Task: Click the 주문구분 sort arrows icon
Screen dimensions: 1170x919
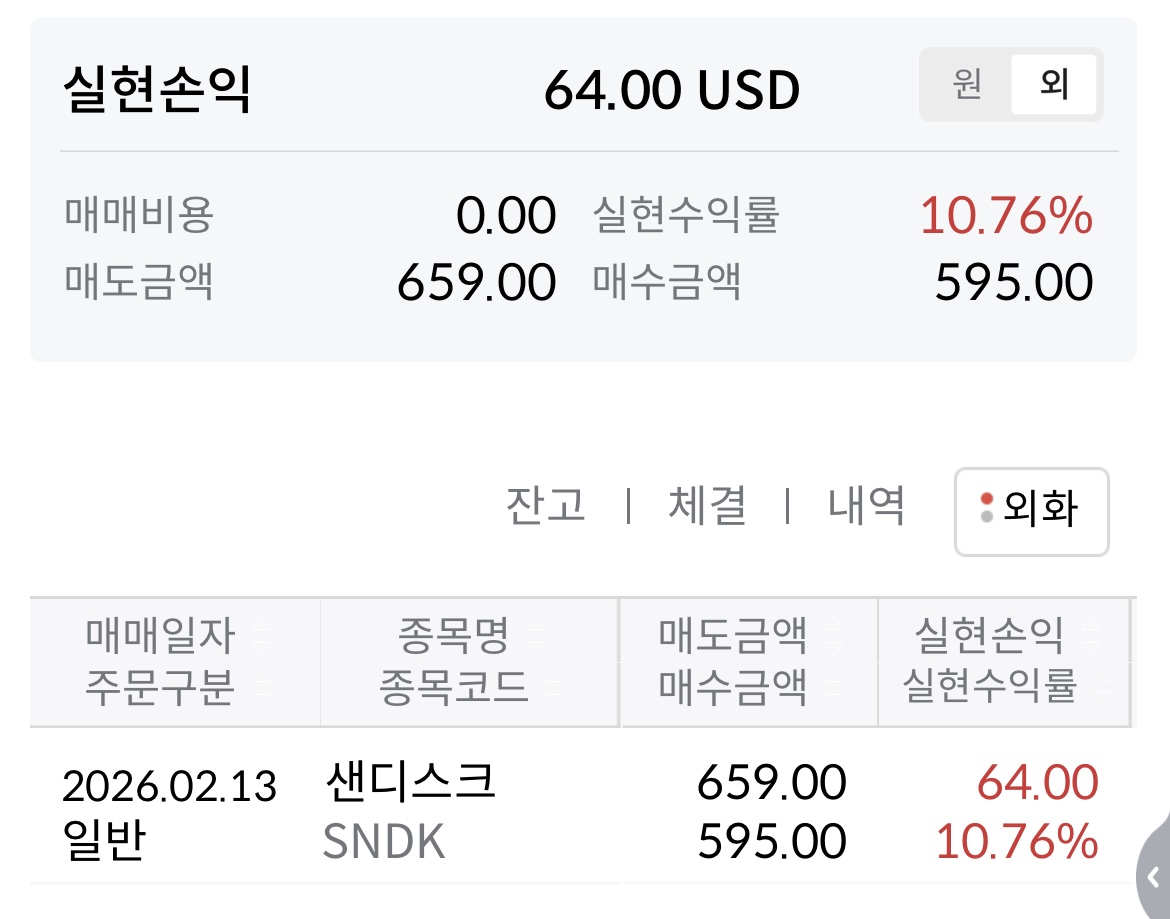Action: point(261,687)
